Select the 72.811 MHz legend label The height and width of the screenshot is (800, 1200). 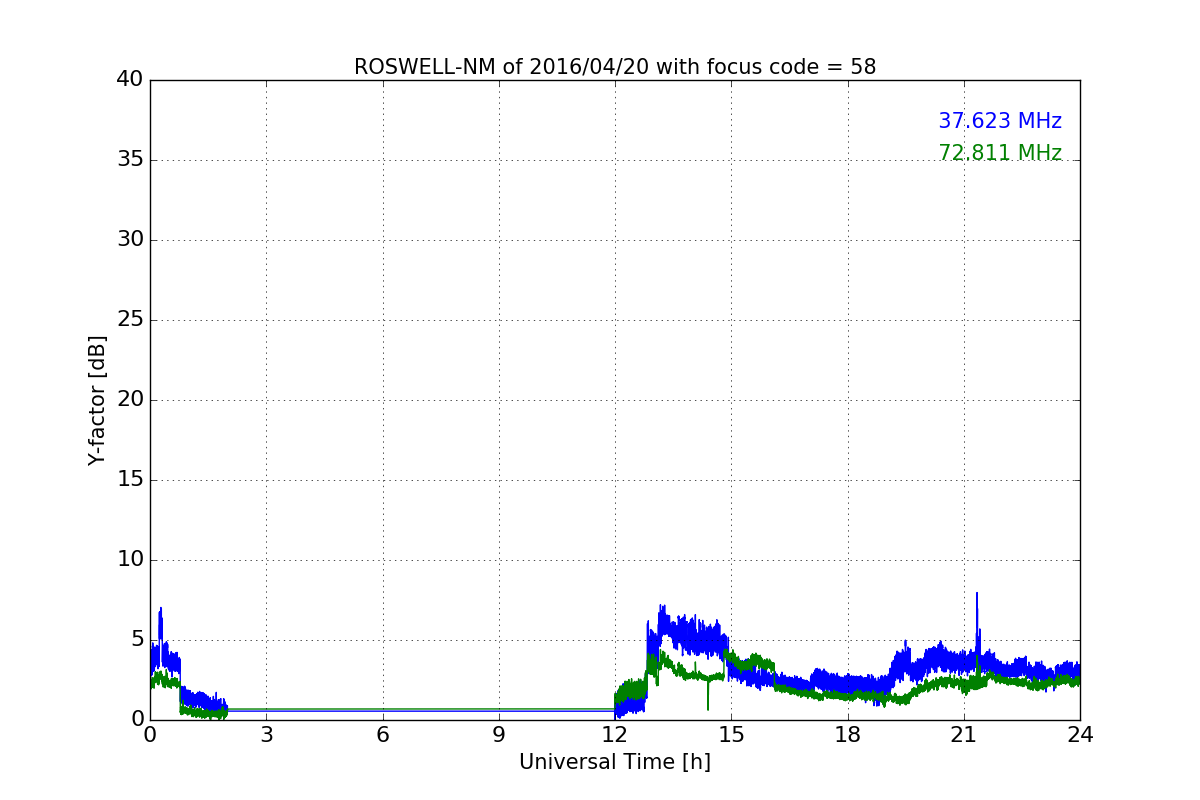1000,153
